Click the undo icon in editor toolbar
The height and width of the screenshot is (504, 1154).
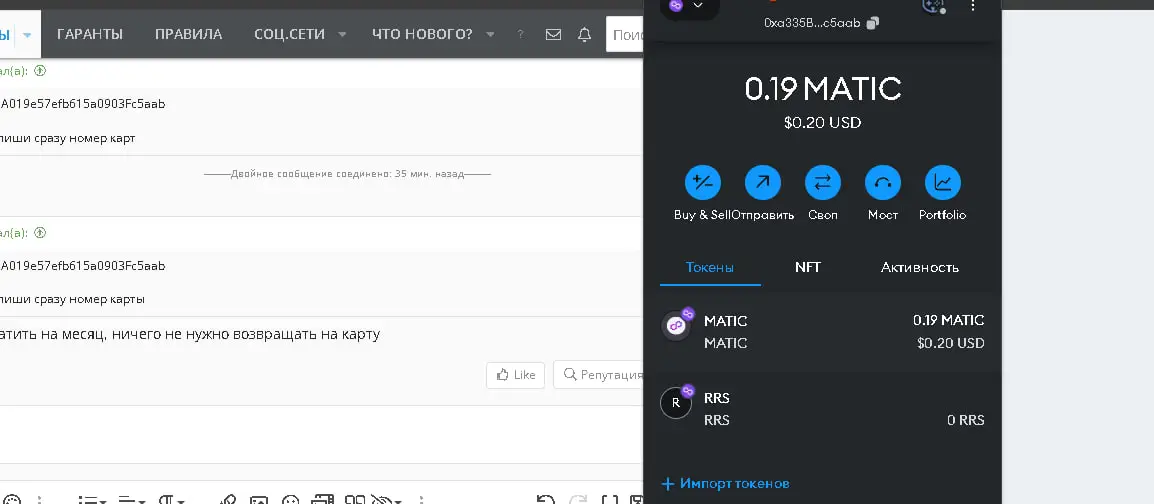tap(545, 500)
